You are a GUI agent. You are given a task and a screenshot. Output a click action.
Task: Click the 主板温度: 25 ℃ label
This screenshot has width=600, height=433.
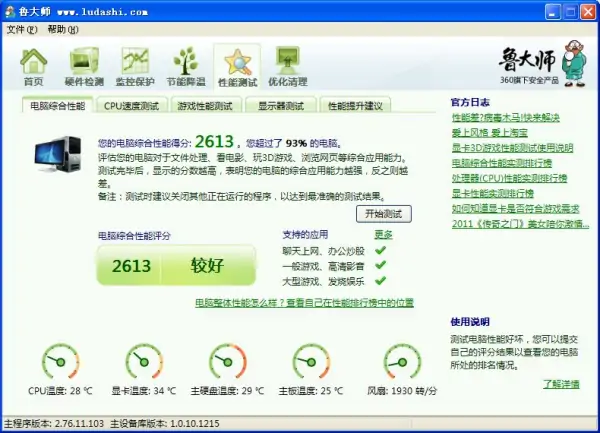point(311,391)
